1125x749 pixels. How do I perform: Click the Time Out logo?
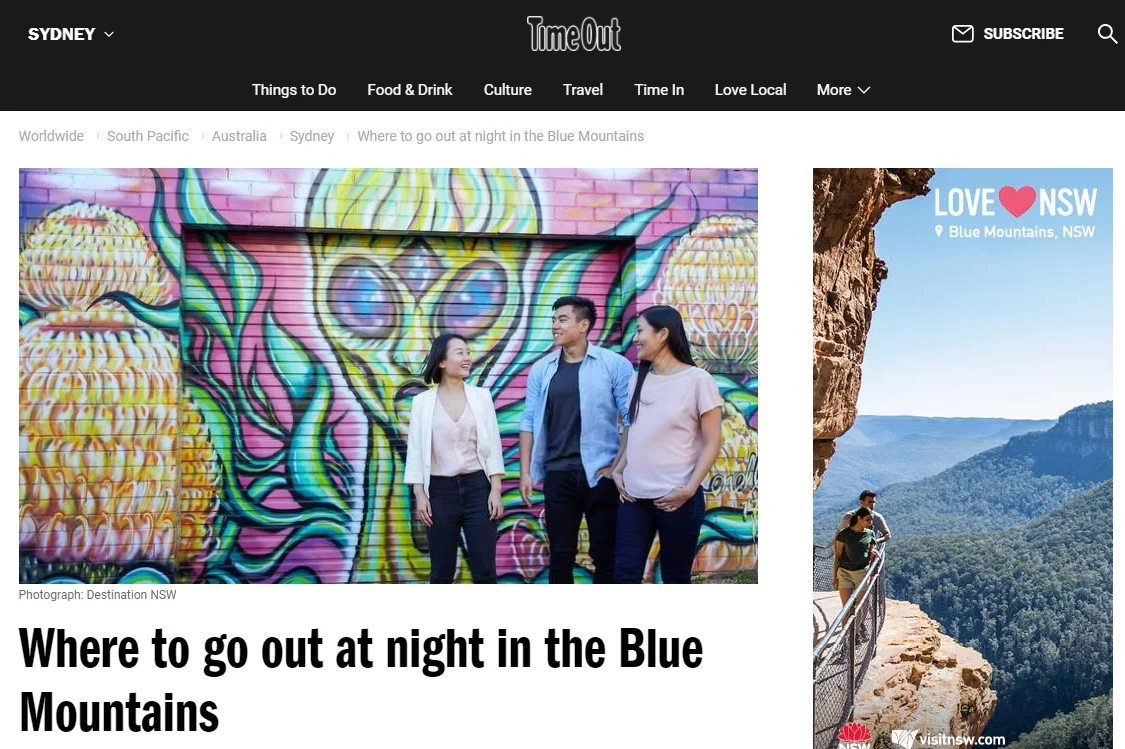[574, 34]
